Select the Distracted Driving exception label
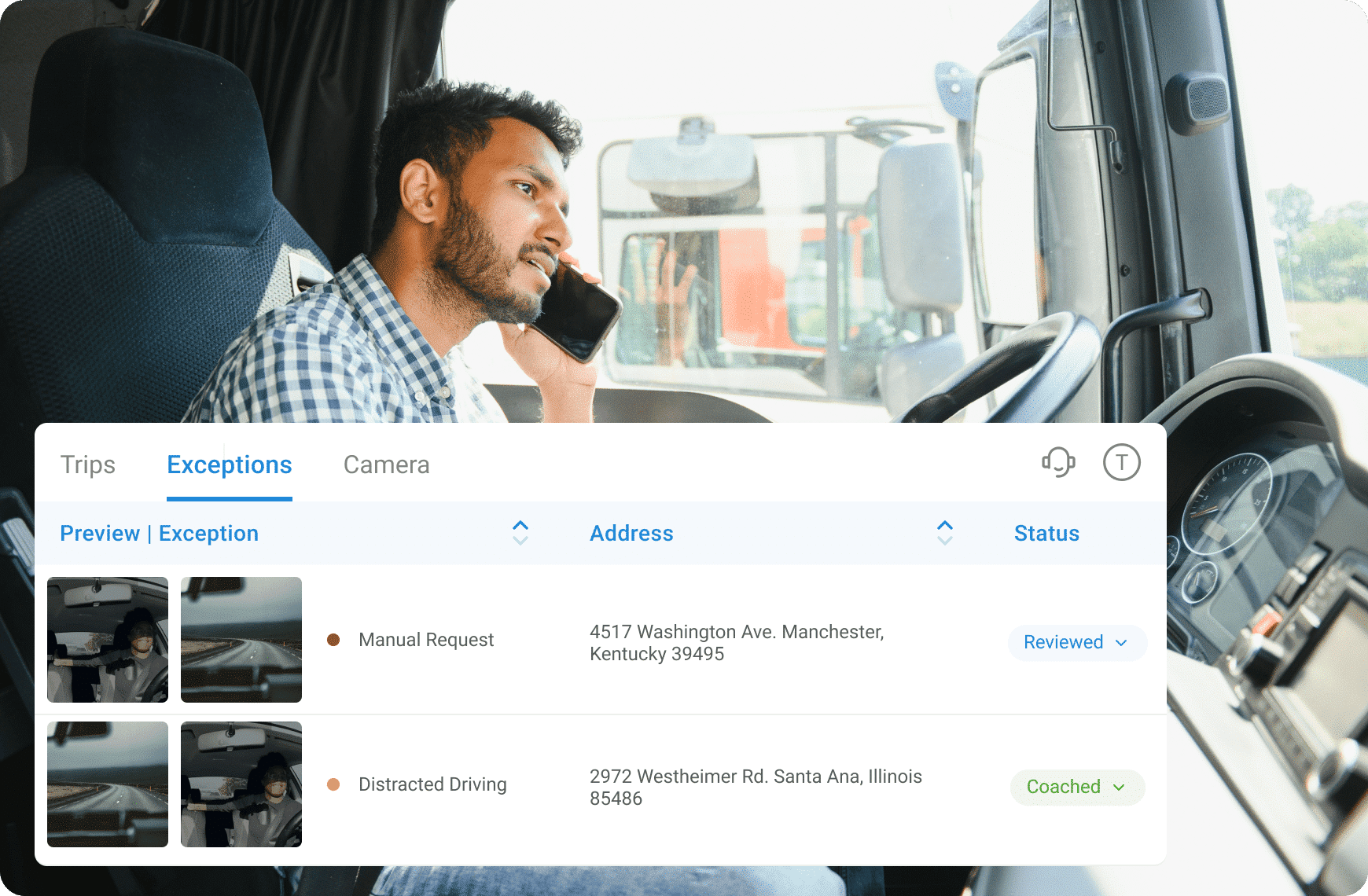Screen dimensions: 1368x896 click(x=432, y=784)
